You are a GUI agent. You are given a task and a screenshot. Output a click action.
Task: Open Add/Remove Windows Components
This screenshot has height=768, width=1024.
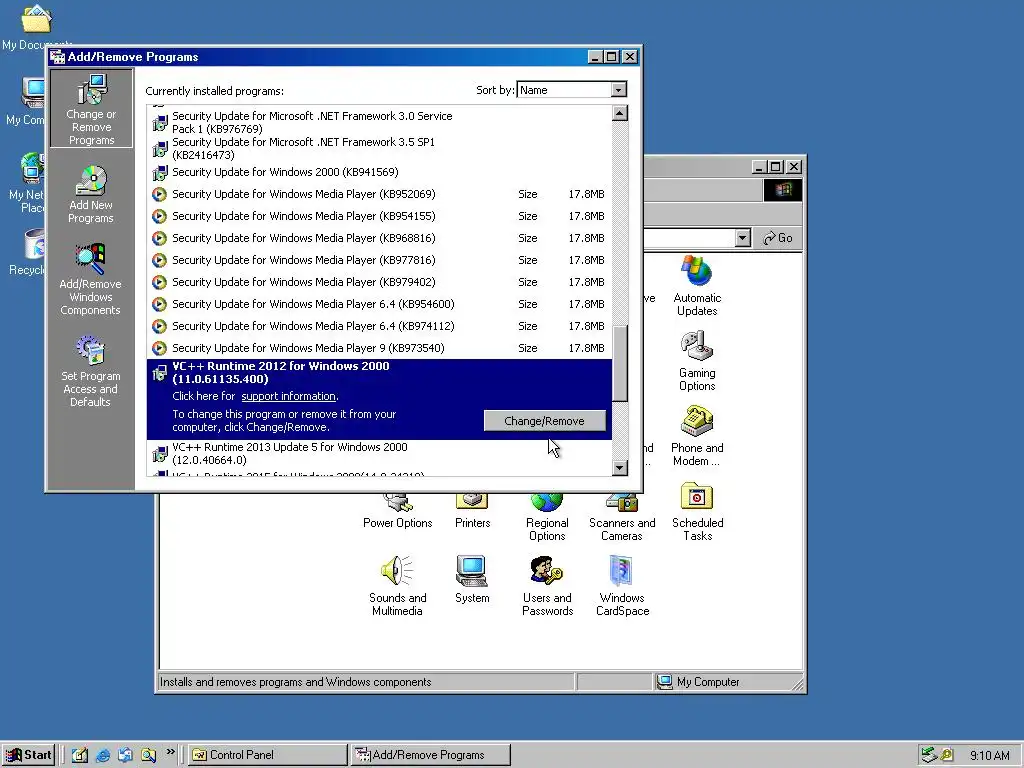(x=90, y=280)
